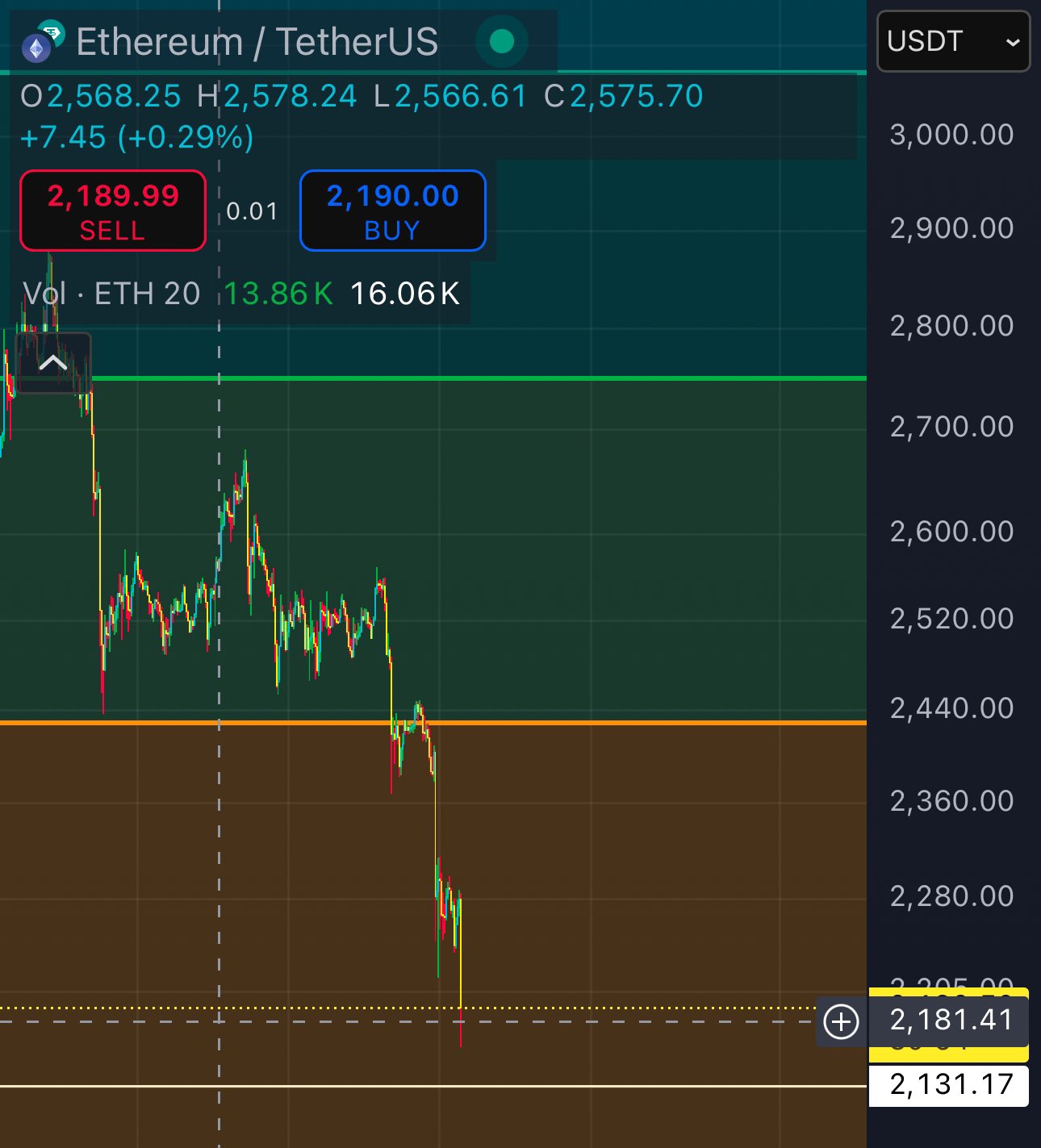This screenshot has width=1041, height=1148.
Task: Collapse the legend with the chevron-up button
Action: [53, 363]
